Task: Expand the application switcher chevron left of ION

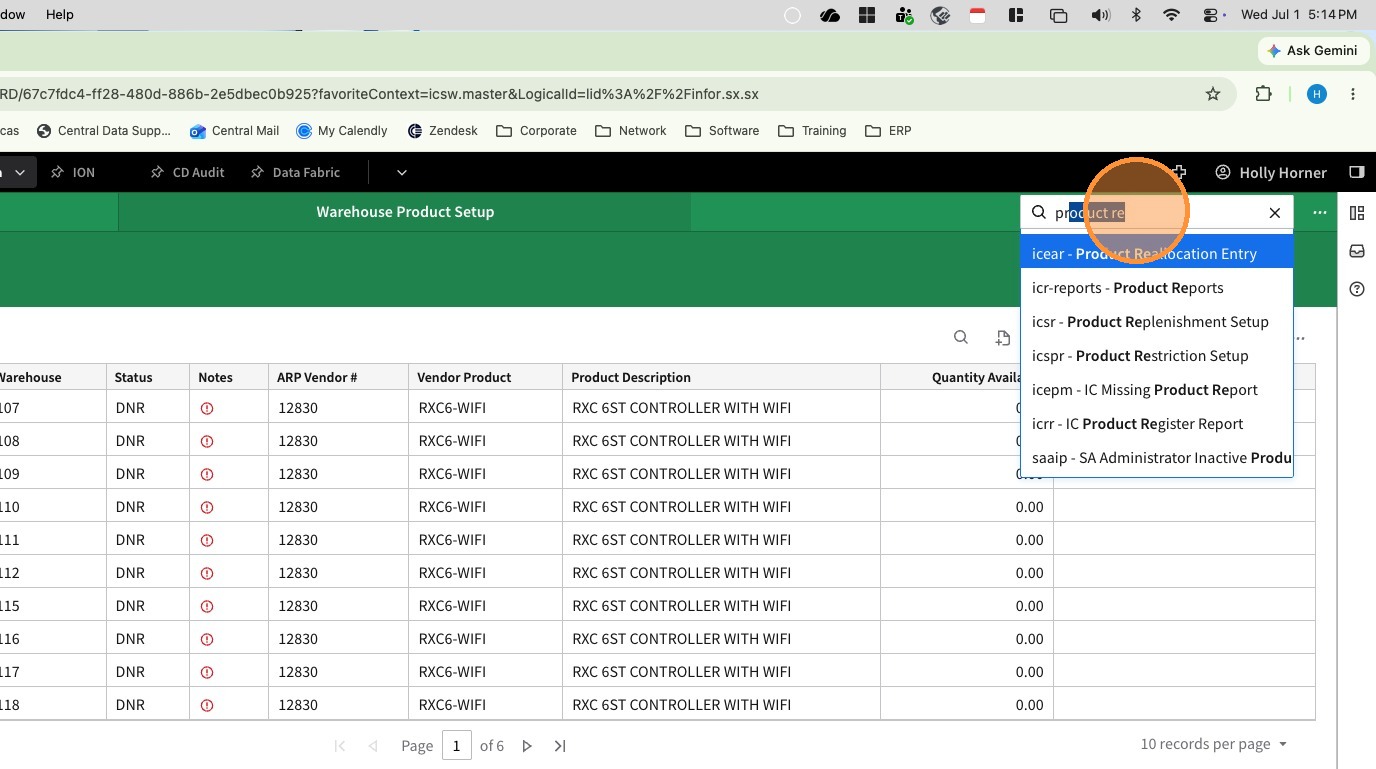Action: click(x=19, y=172)
